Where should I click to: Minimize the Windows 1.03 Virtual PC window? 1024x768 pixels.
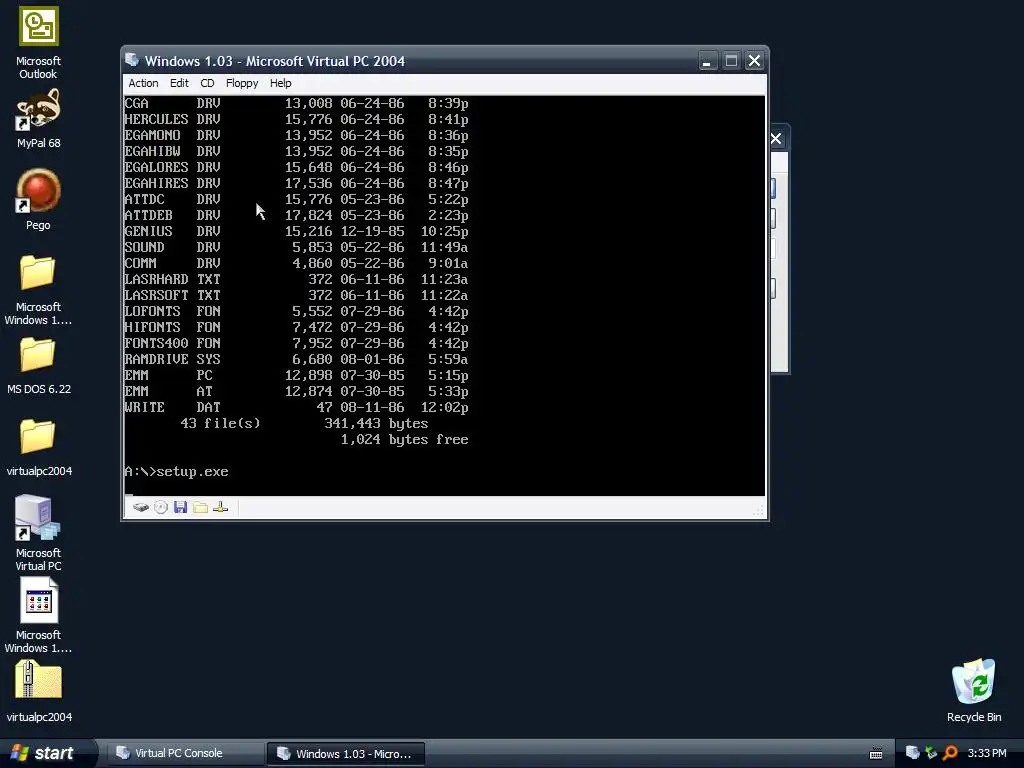click(x=707, y=61)
